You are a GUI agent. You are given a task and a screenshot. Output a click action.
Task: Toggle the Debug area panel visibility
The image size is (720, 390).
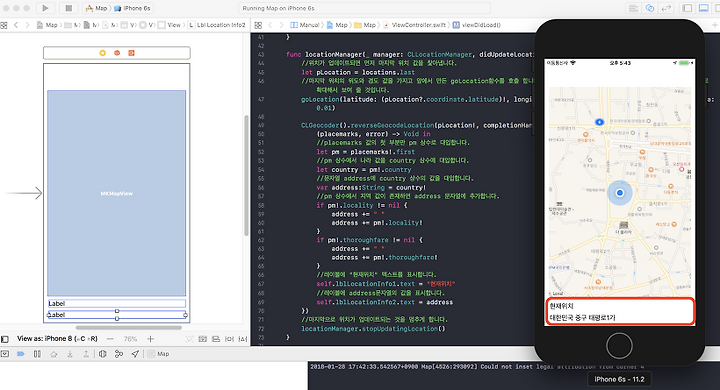click(703, 8)
